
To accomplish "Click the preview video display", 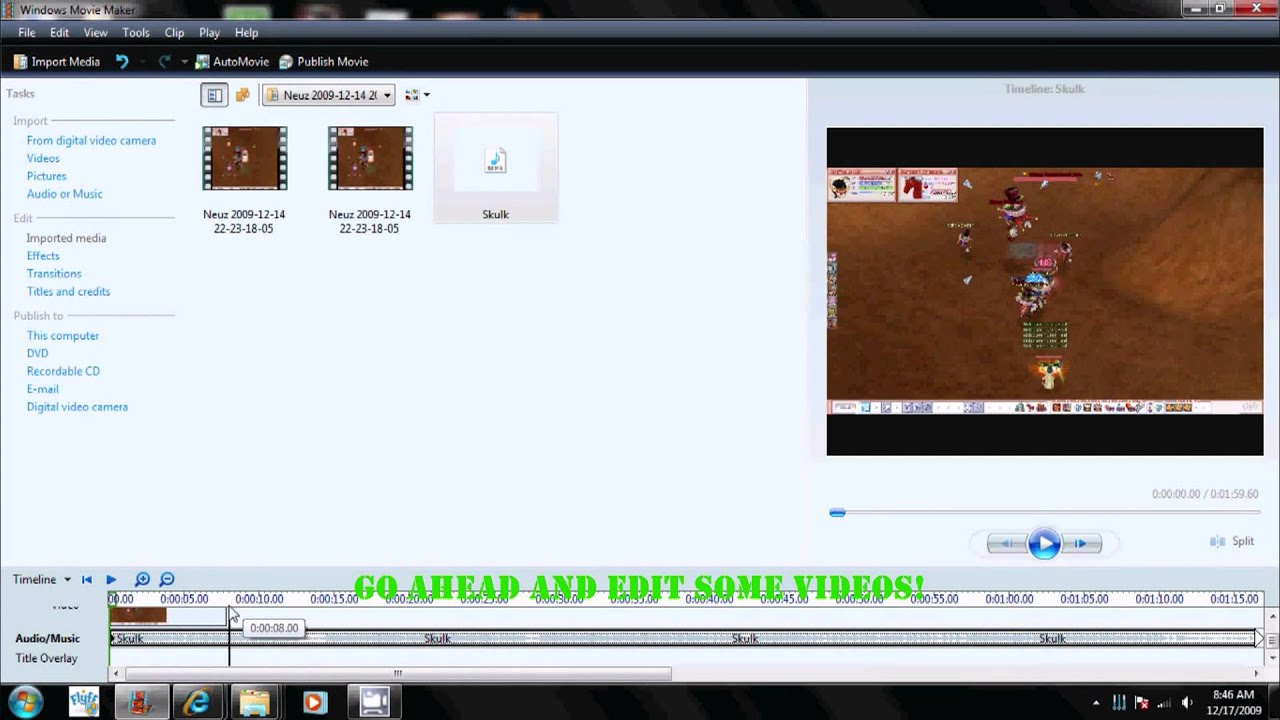I will [1045, 291].
